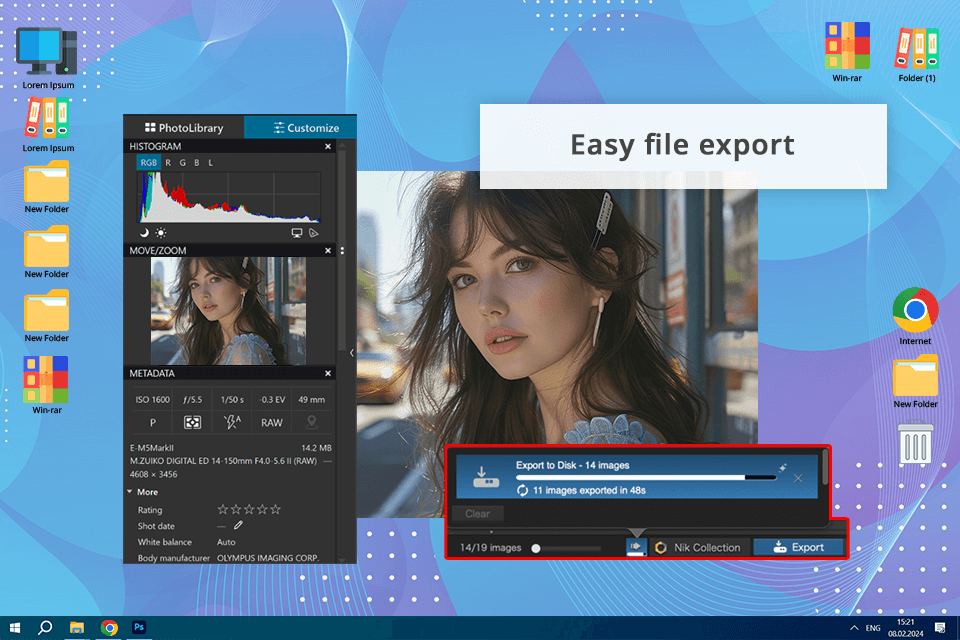Viewport: 960px width, 640px height.
Task: Click the 14.2 MB file size
Action: coord(317,448)
